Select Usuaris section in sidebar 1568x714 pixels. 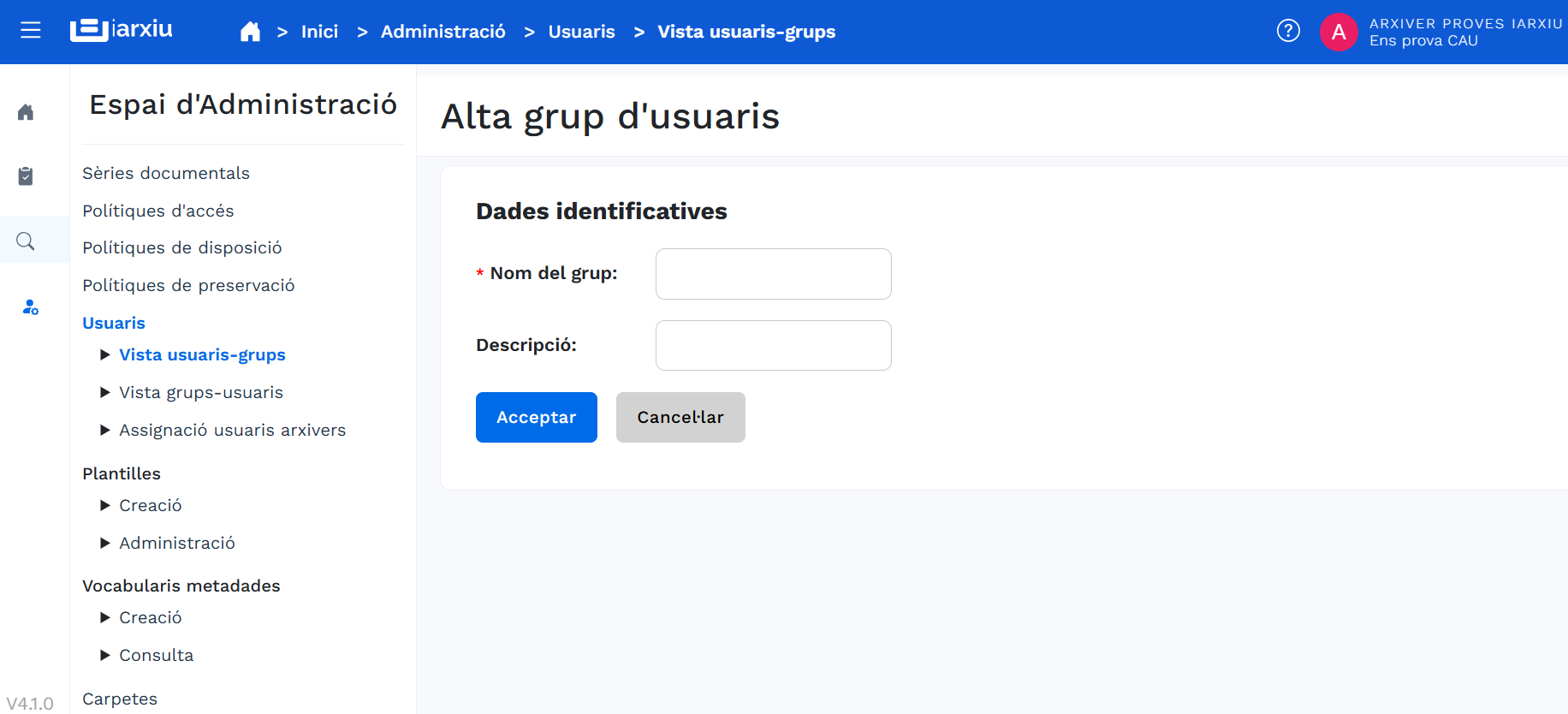coord(114,323)
